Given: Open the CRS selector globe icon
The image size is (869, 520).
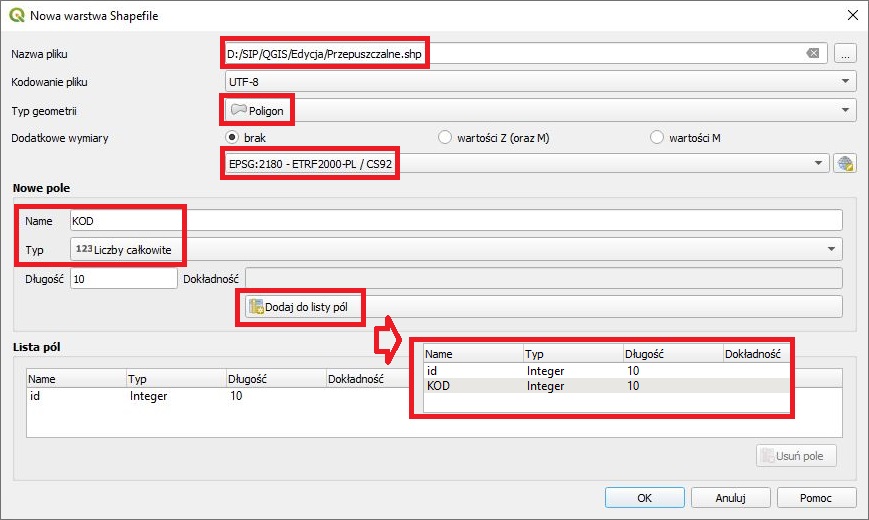Looking at the screenshot, I should [x=846, y=163].
